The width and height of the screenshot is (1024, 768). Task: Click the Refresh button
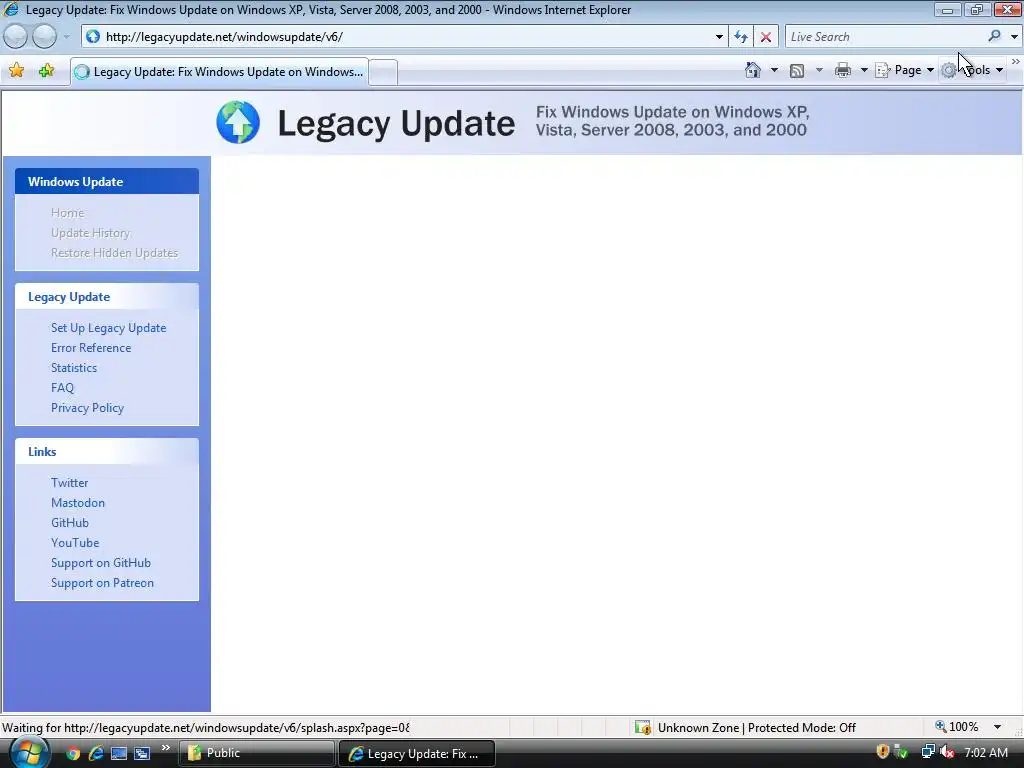[741, 37]
